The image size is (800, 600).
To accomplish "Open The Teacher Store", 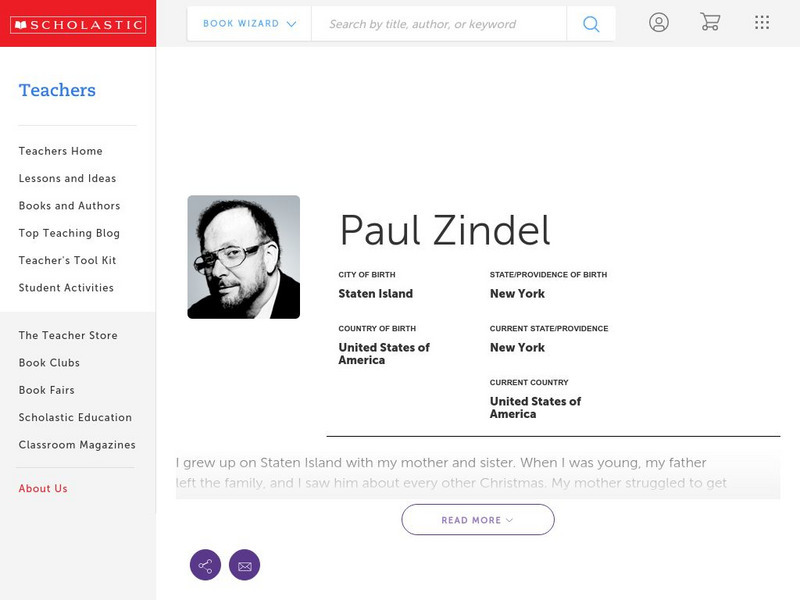I will tap(68, 336).
